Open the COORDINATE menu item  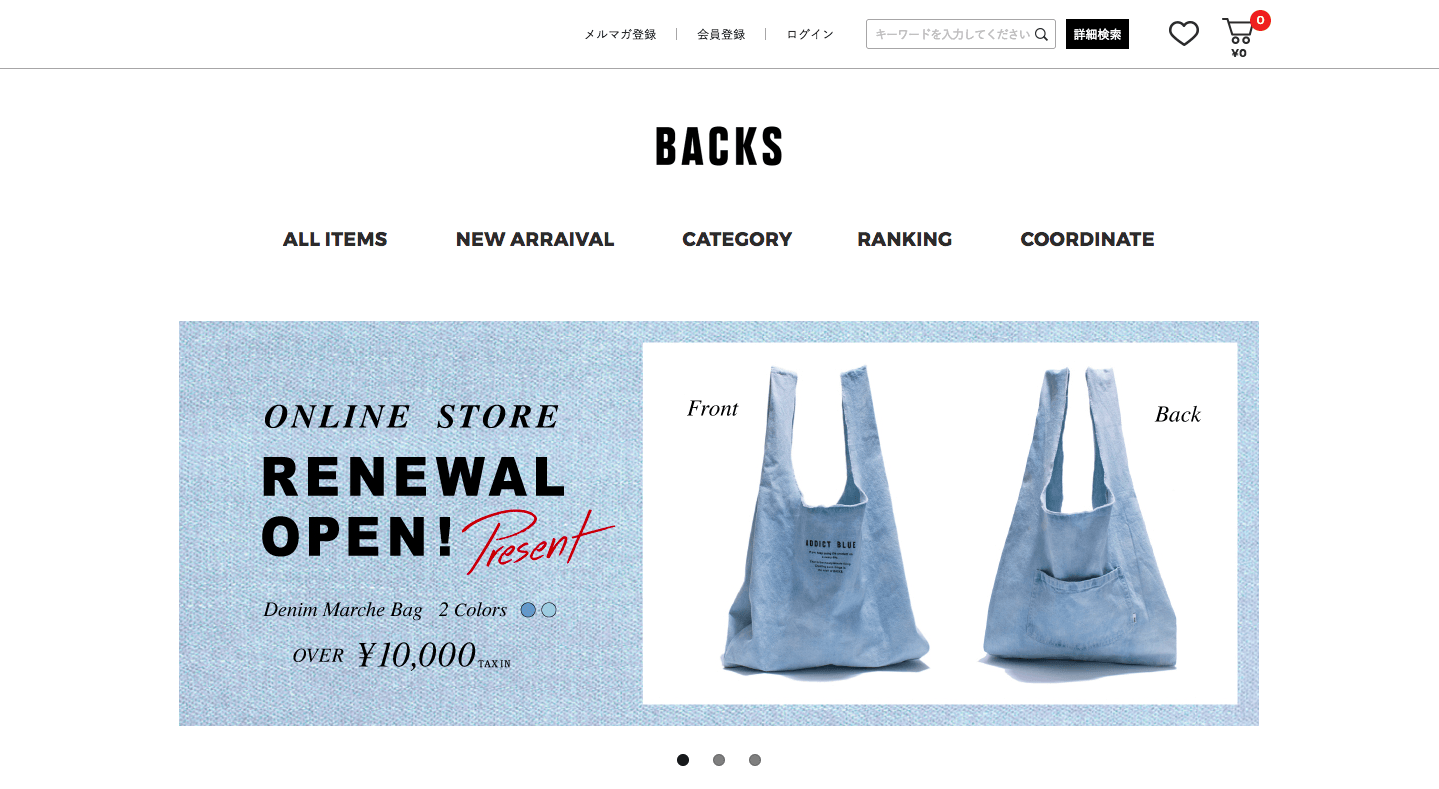tap(1087, 239)
